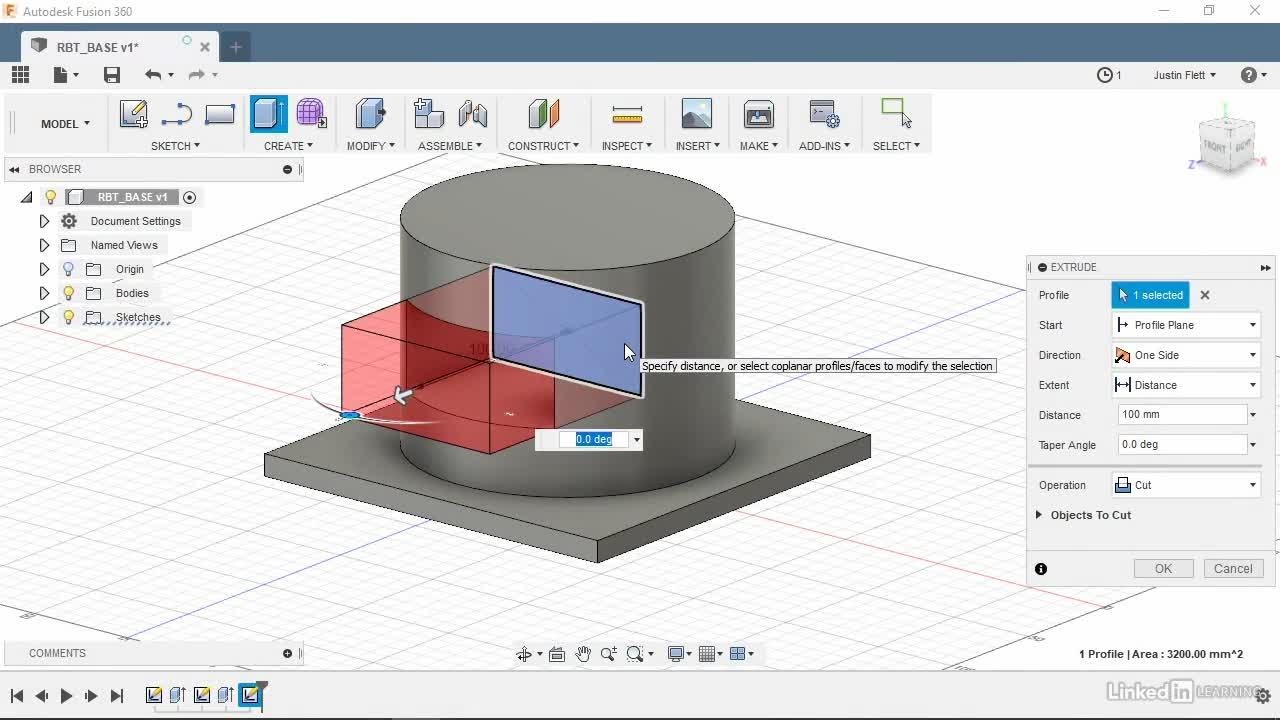Image resolution: width=1280 pixels, height=720 pixels.
Task: Select the Pan hand tool
Action: (x=583, y=654)
